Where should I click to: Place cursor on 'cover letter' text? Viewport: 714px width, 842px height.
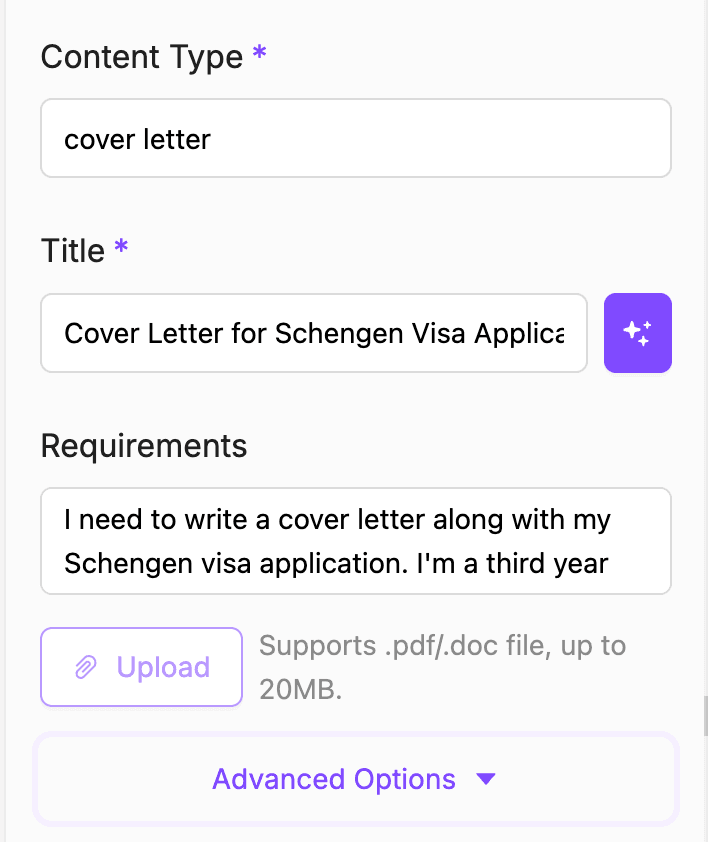point(137,138)
